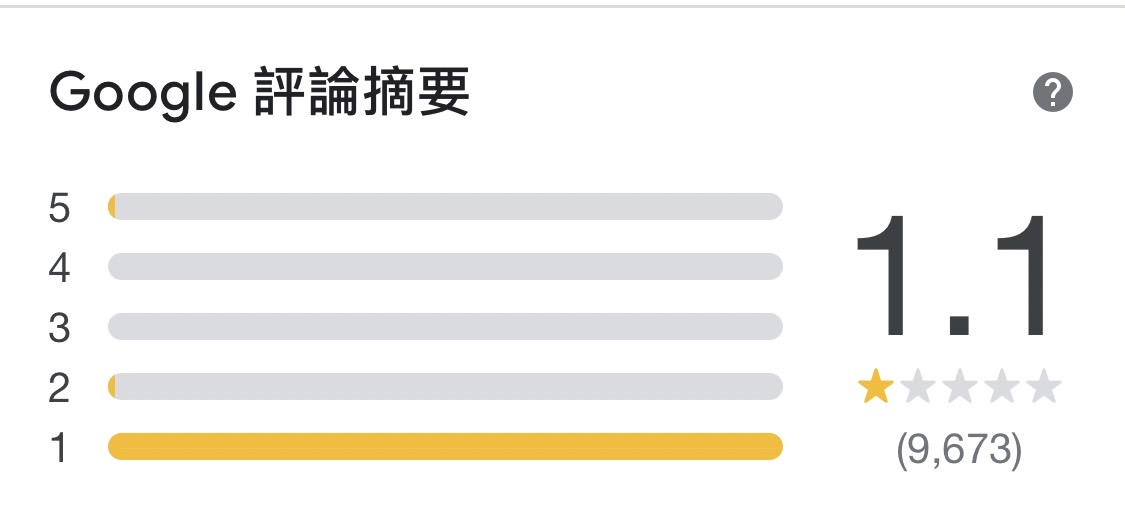Viewport: 1125px width, 507px height.
Task: Select the 4-star rating bar
Action: click(445, 267)
